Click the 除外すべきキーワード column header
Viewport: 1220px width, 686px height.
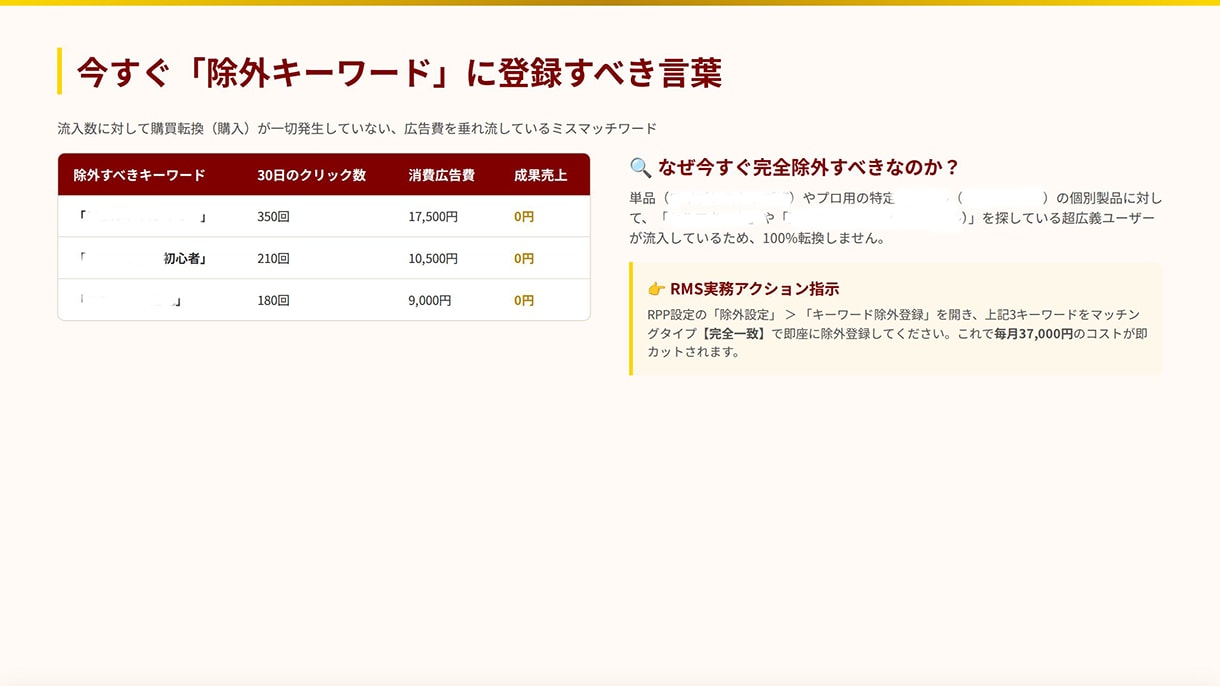pyautogui.click(x=139, y=175)
